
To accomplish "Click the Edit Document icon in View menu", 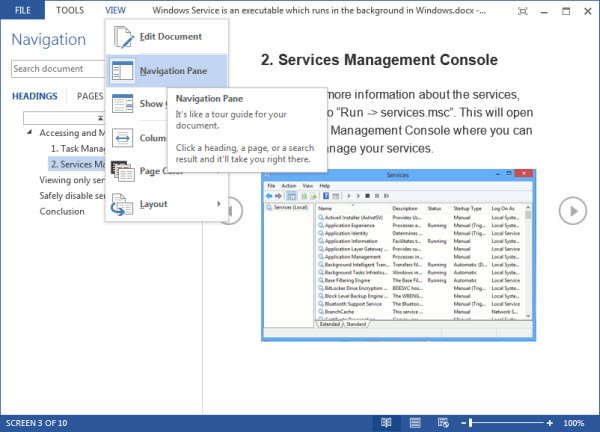I will (x=123, y=37).
